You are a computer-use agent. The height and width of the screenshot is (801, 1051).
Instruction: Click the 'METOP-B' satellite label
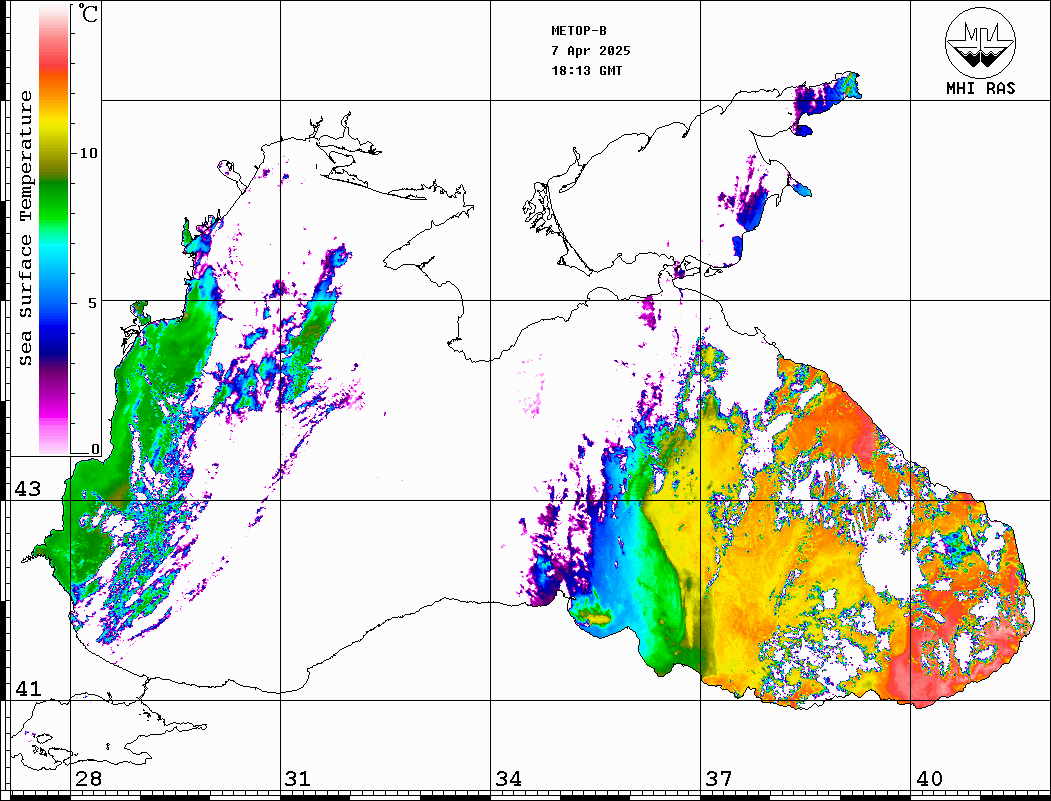(579, 30)
